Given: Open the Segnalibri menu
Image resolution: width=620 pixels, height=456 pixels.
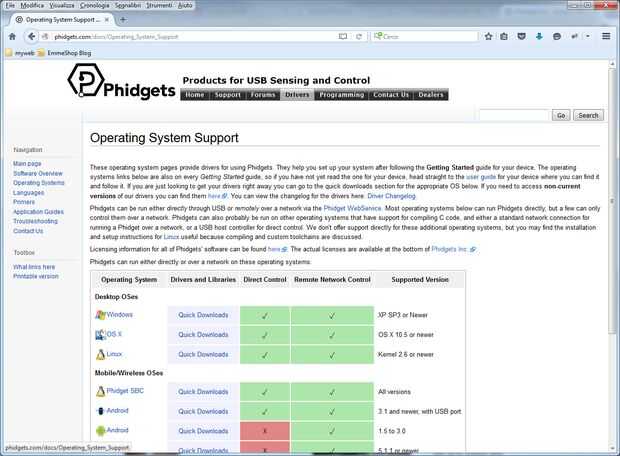Looking at the screenshot, I should pyautogui.click(x=128, y=5).
